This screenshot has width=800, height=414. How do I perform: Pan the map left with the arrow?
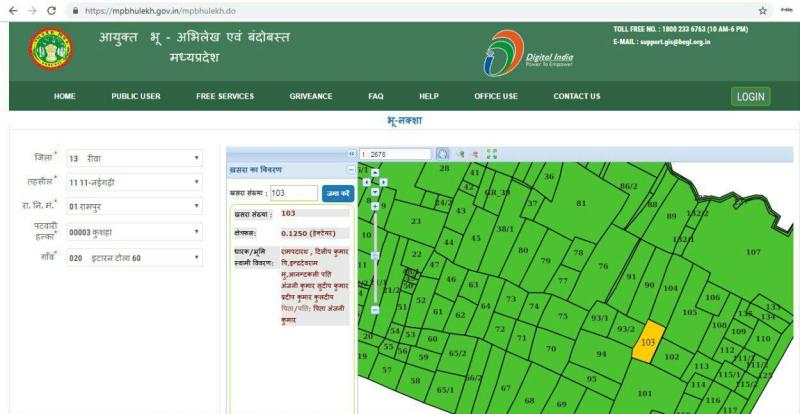coord(366,182)
